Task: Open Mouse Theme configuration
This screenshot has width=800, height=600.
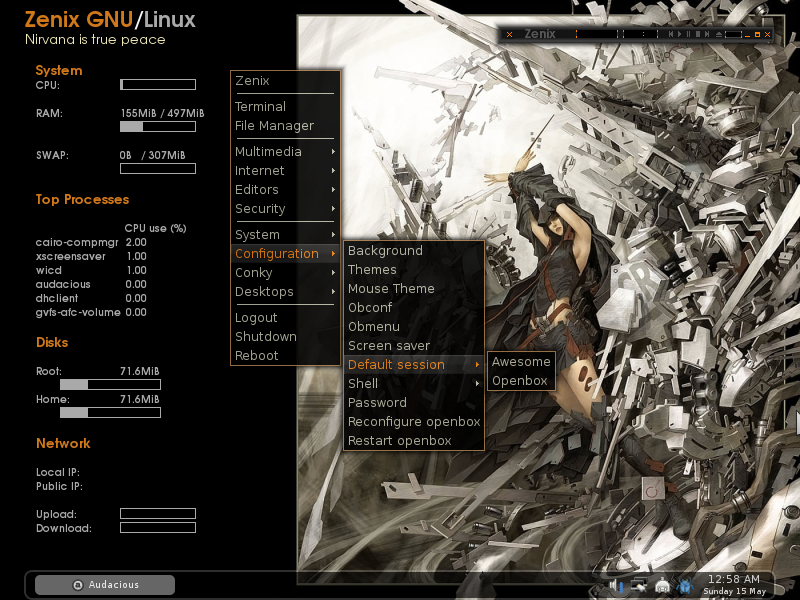Action: tap(414, 288)
